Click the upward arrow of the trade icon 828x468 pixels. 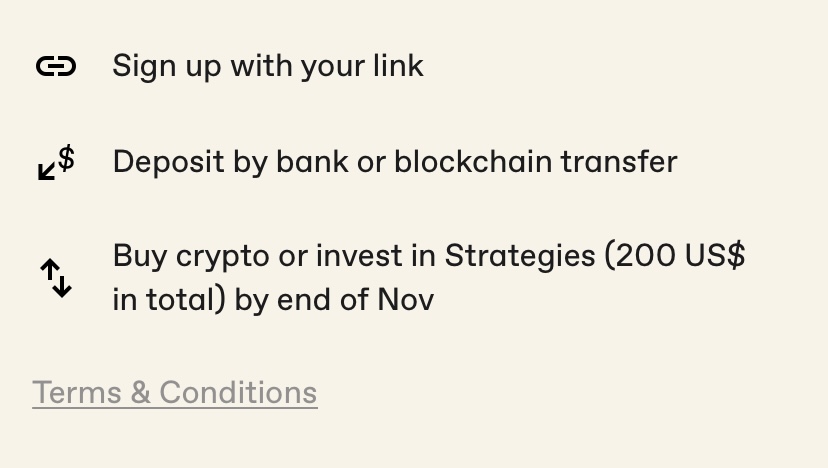tap(48, 270)
